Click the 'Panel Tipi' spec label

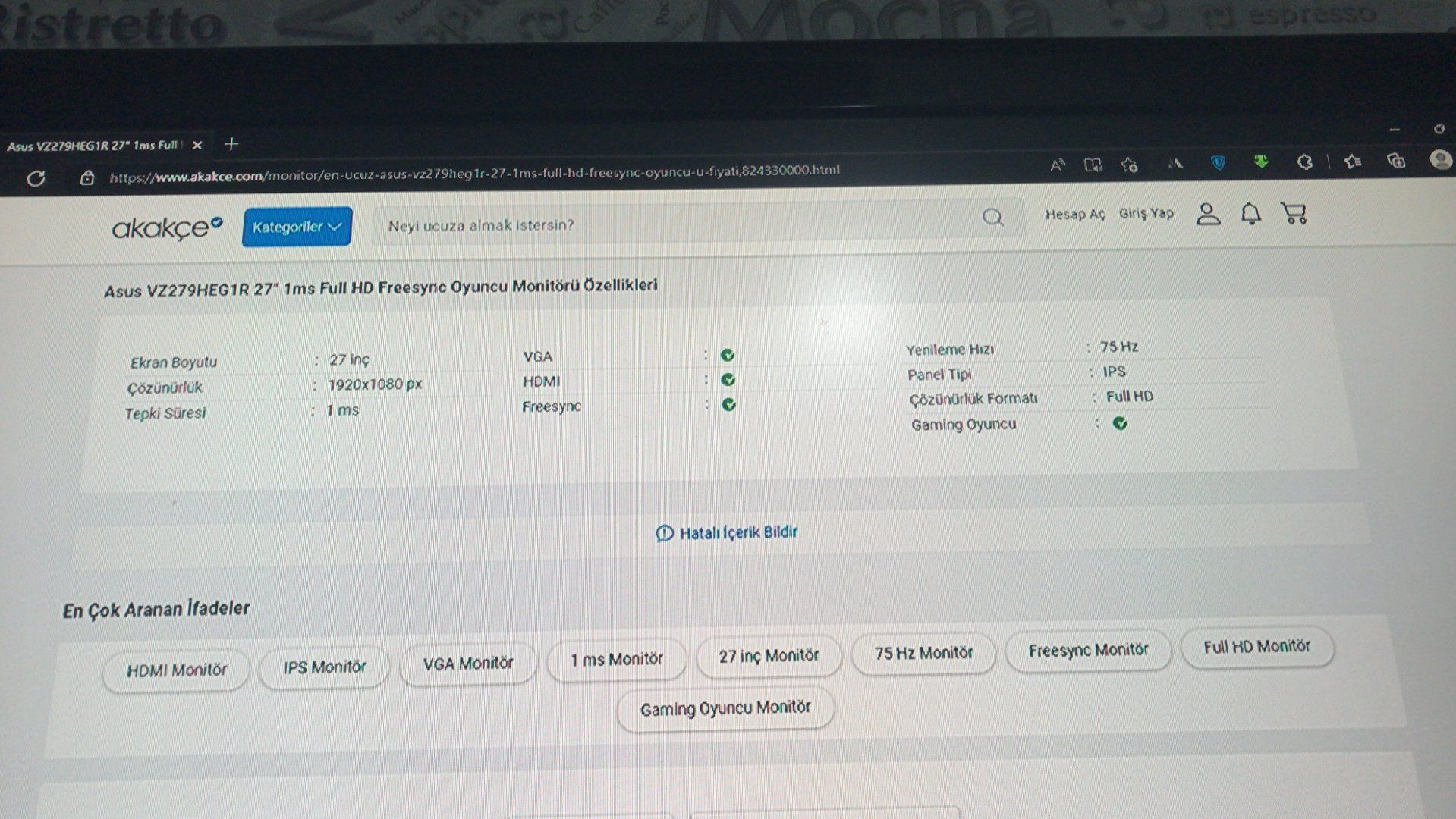(x=939, y=375)
